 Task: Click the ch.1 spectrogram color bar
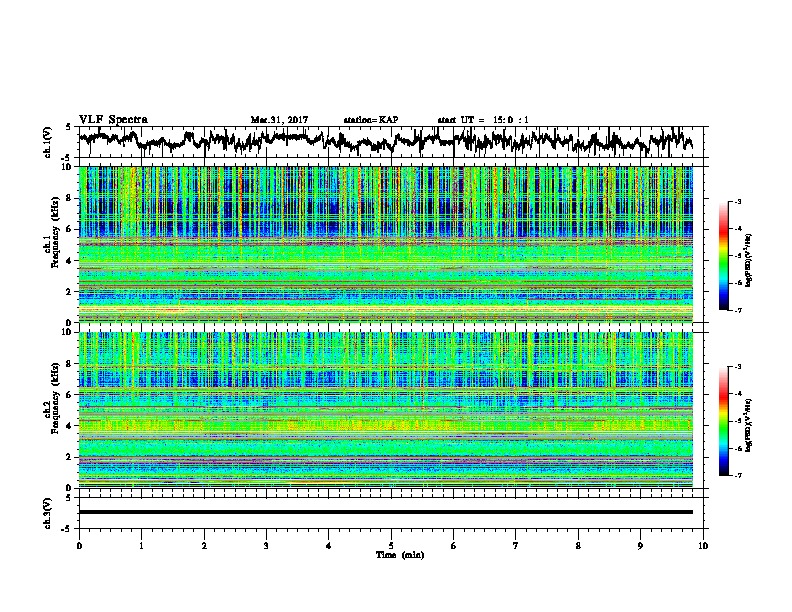pos(724,256)
